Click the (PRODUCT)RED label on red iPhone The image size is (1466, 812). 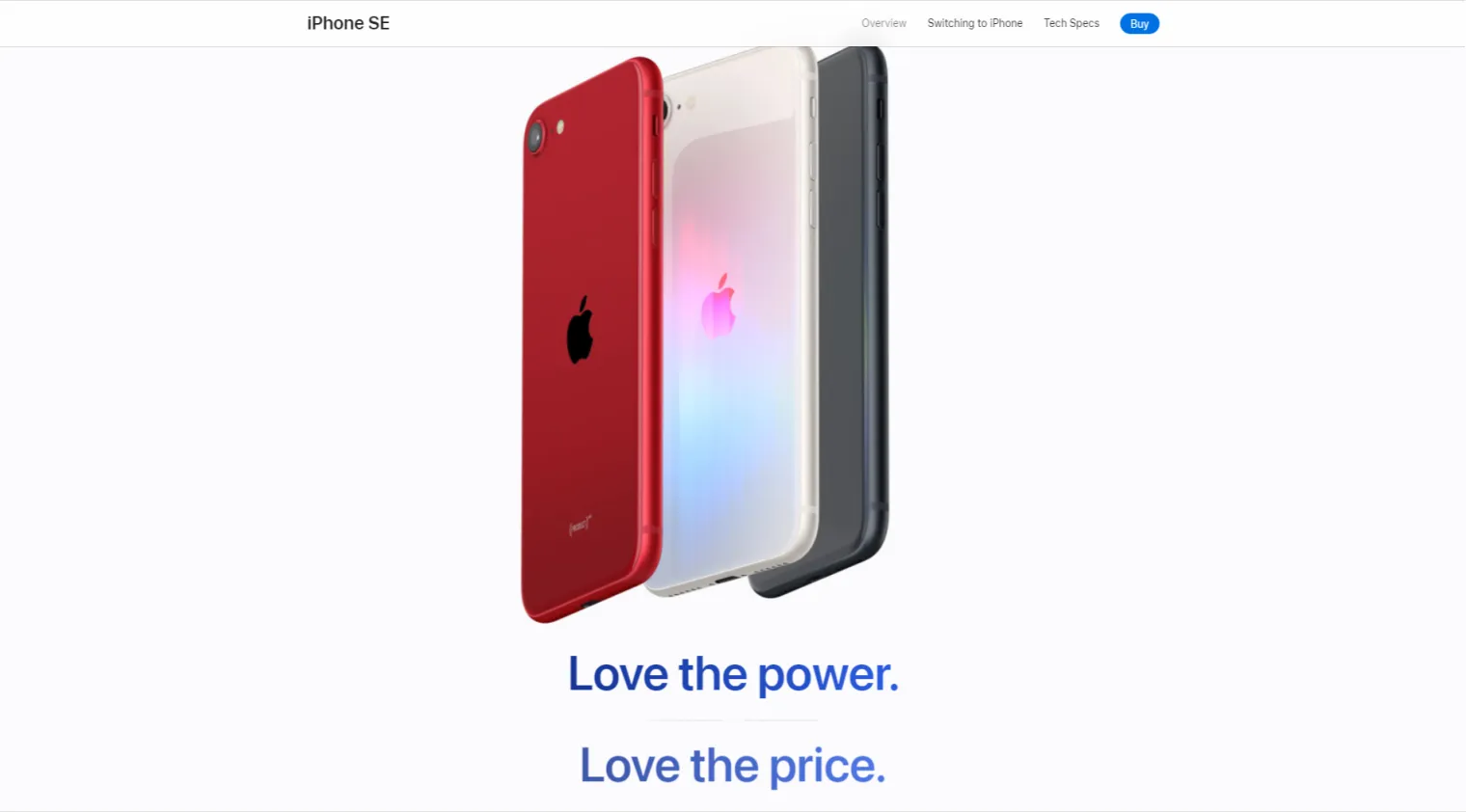[x=579, y=526]
